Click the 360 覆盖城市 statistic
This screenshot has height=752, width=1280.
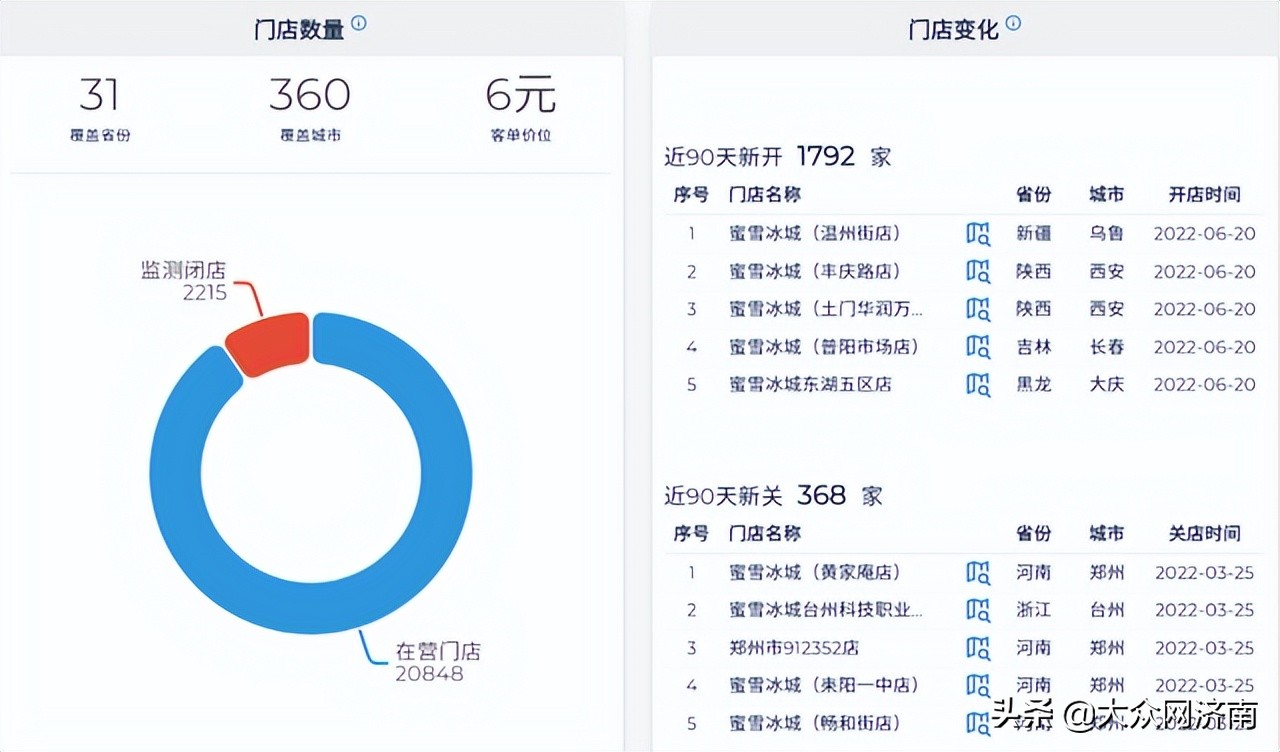310,109
